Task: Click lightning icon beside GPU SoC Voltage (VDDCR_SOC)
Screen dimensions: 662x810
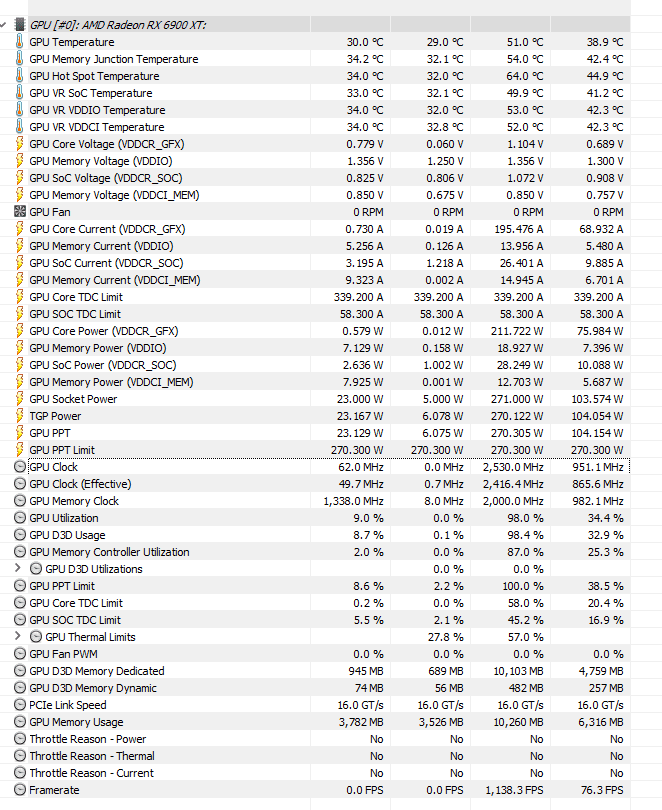Action: (20, 178)
